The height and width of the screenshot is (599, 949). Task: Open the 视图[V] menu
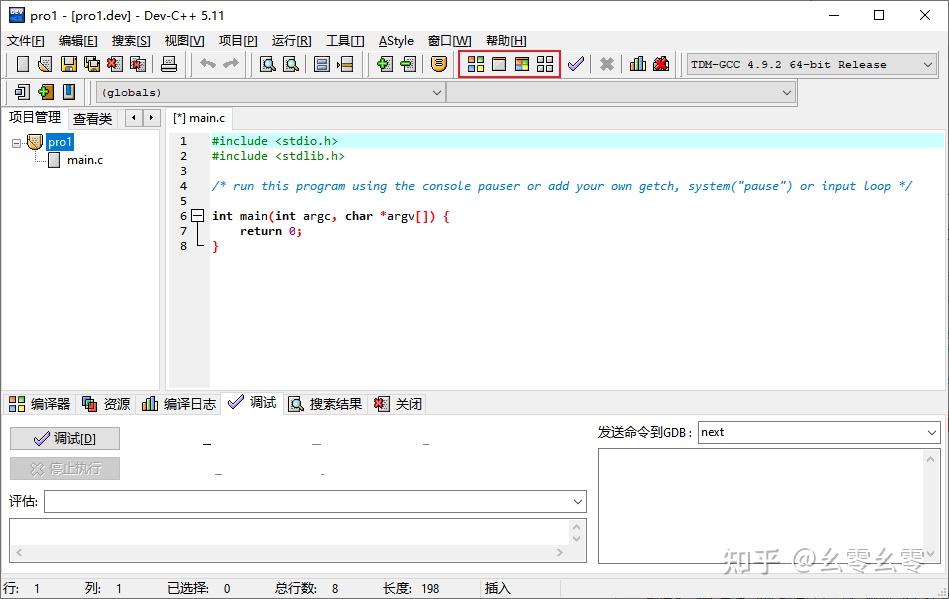pos(184,41)
